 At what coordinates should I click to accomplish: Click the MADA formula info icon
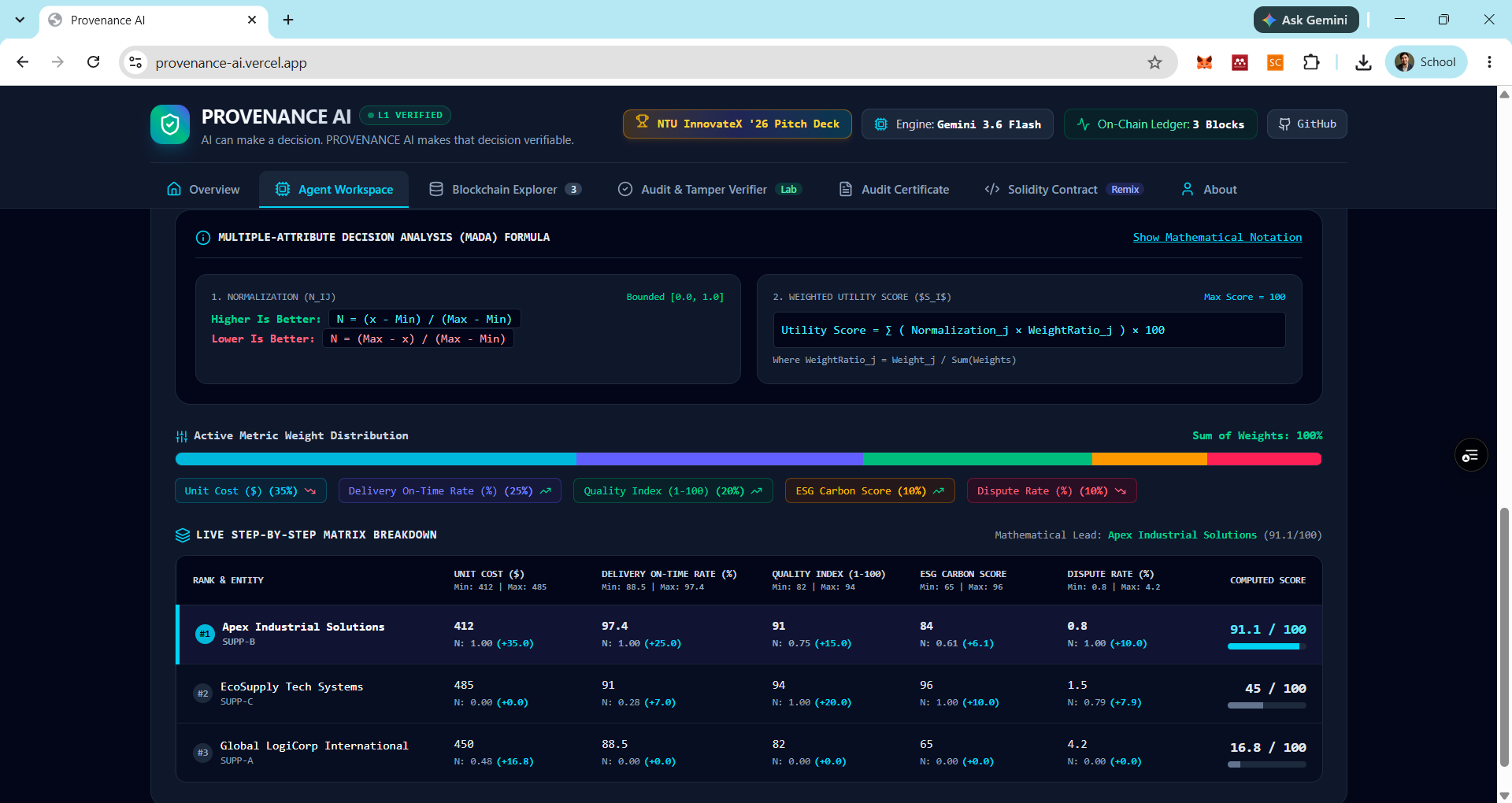[203, 238]
